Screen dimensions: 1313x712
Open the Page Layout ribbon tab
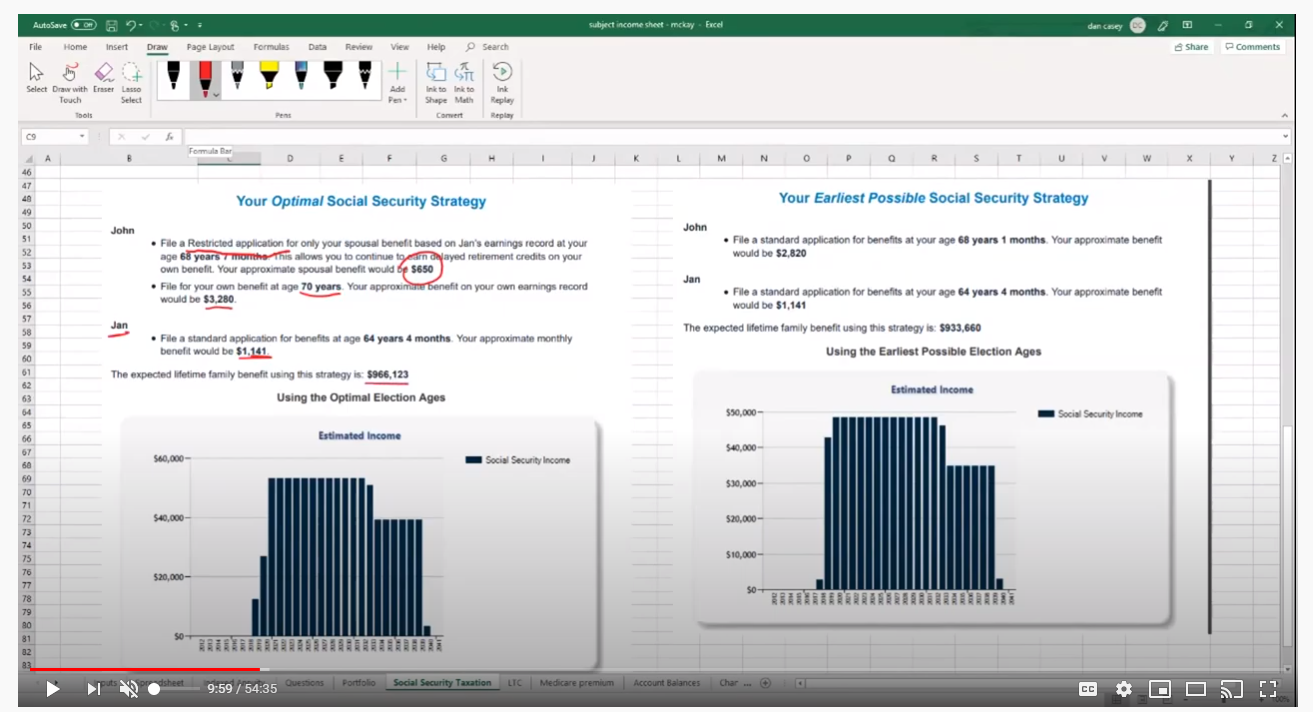[x=210, y=47]
